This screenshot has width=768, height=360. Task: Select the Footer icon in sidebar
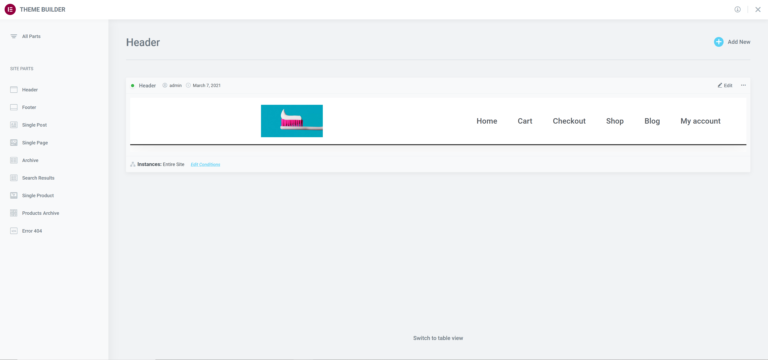(14, 107)
